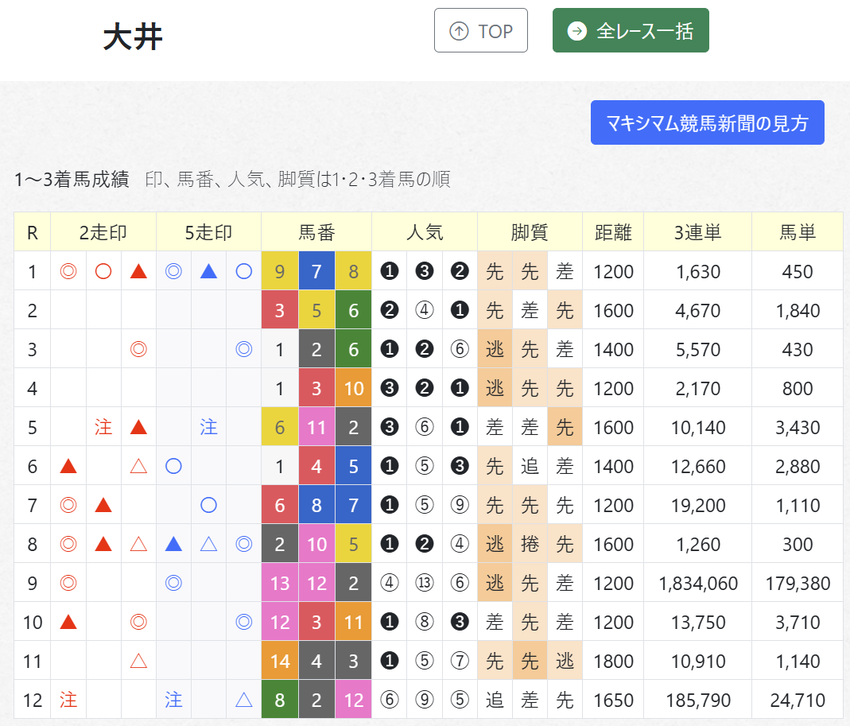Open 全レース一括 green button
Viewport: 850px width, 726px height.
(630, 30)
